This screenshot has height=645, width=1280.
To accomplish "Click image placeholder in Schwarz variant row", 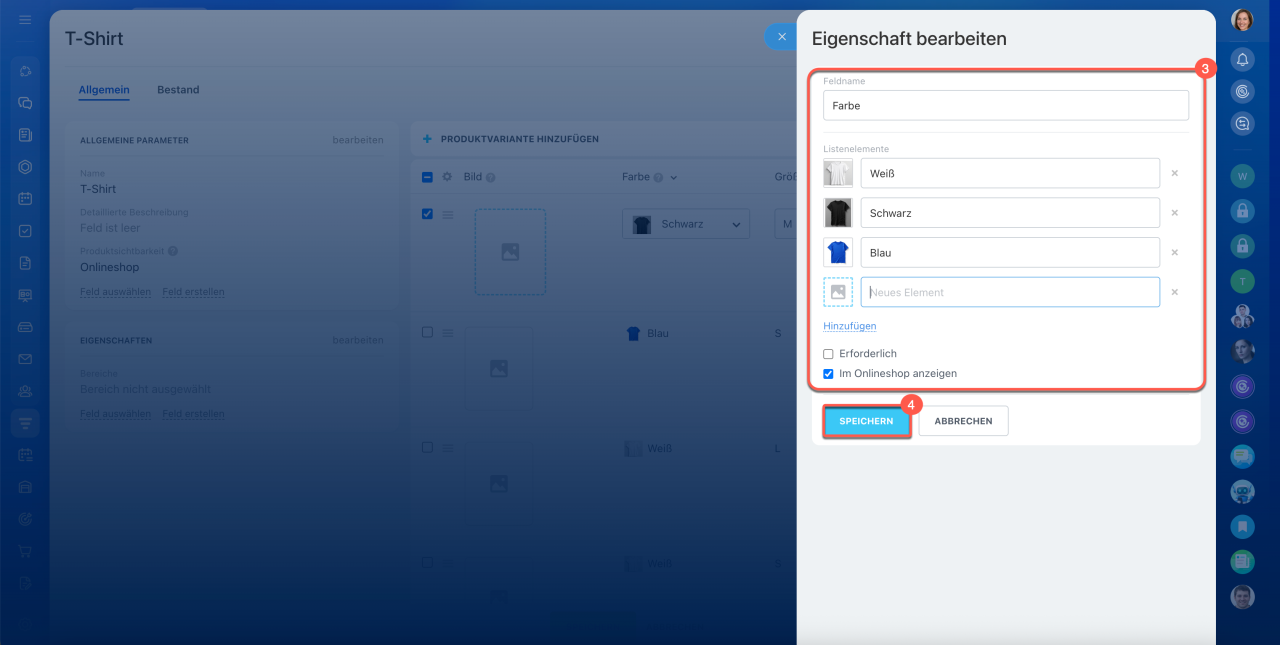I will click(x=510, y=252).
